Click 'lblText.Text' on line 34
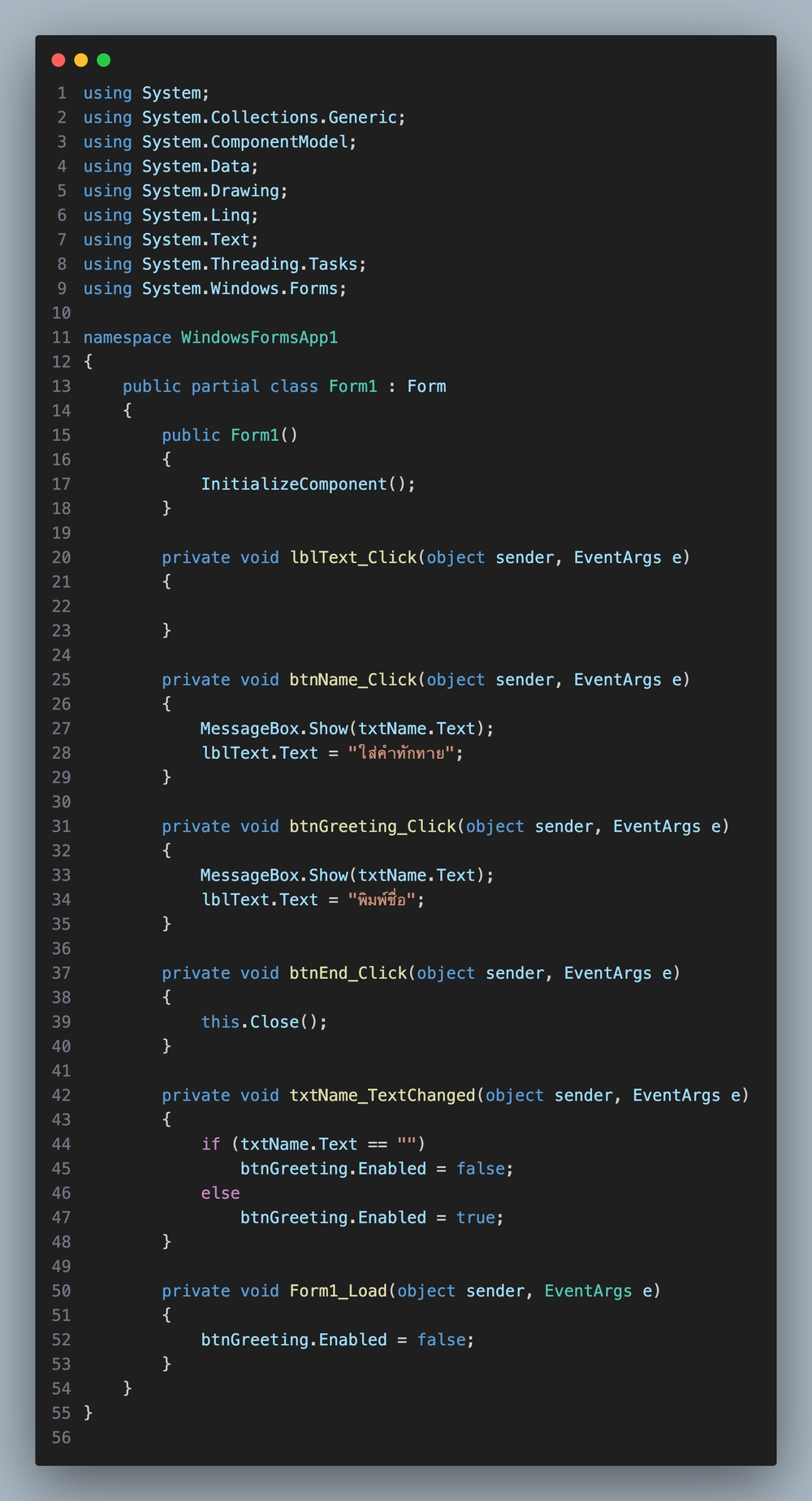This screenshot has height=1501, width=812. click(259, 900)
